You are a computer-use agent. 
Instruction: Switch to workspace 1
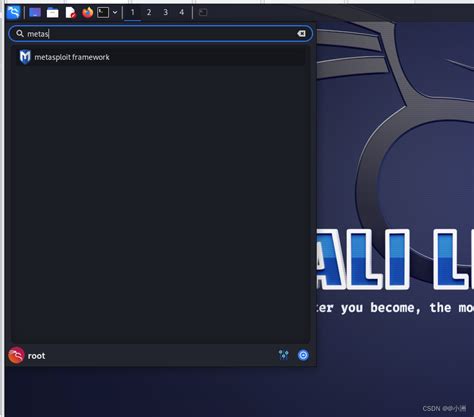pos(132,13)
